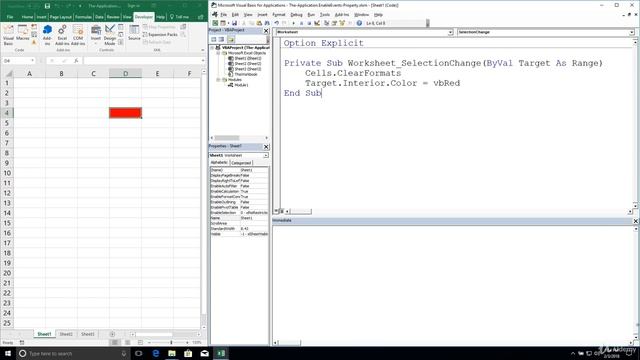Viewport: 640px width, 360px height.
Task: Open the VBA Format menu
Action: [x=279, y=15]
